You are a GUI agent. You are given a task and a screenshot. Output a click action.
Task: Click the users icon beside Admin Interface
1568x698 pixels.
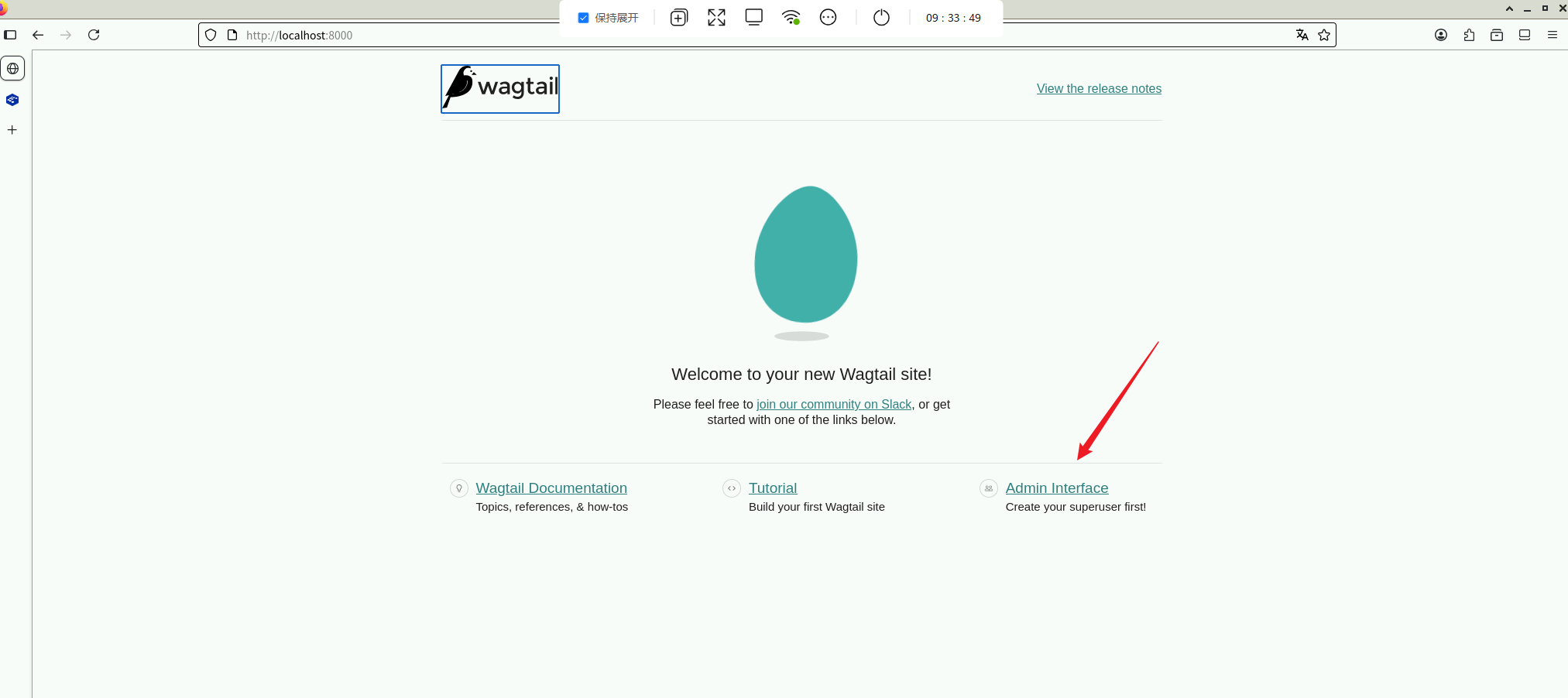(989, 488)
